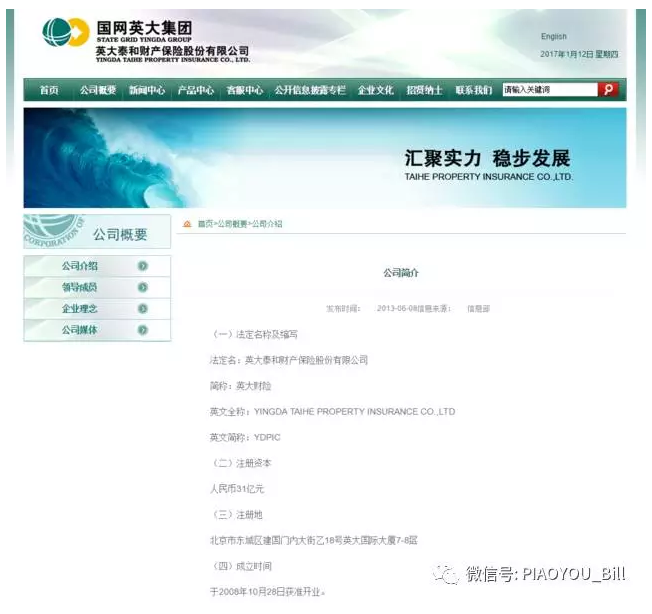
Task: Click the arrow icon beside 公司介绍
Action: [x=143, y=266]
